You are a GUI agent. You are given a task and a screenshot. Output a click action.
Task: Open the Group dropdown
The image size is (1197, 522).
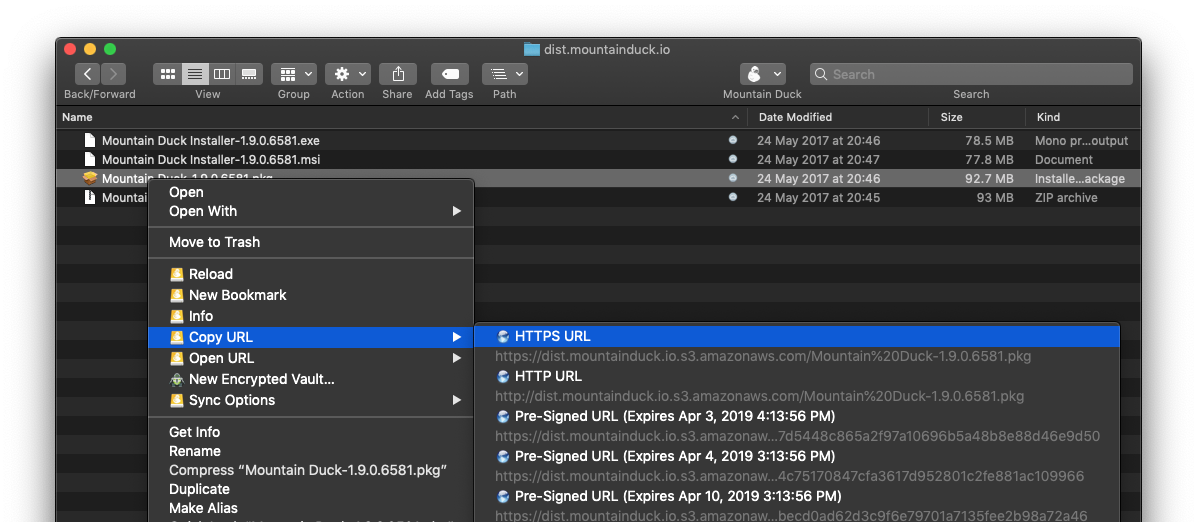click(x=294, y=74)
